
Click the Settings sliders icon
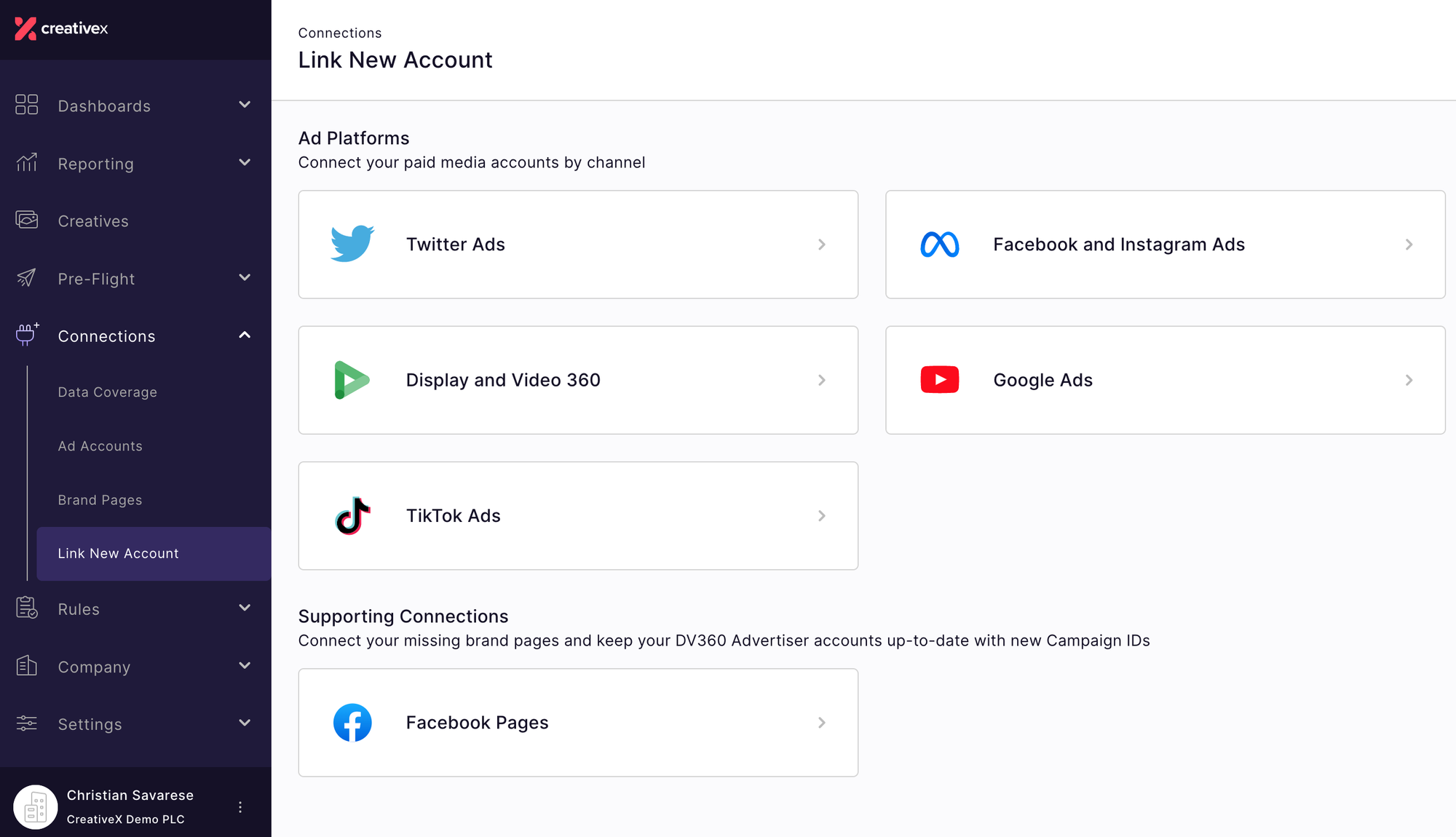coord(27,723)
